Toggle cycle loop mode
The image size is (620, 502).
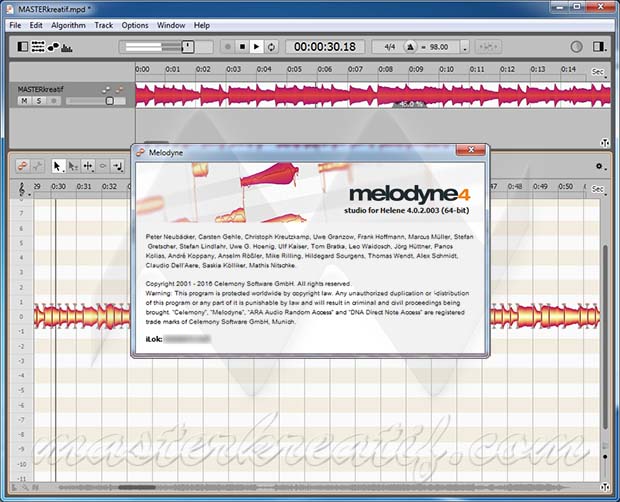tap(271, 47)
